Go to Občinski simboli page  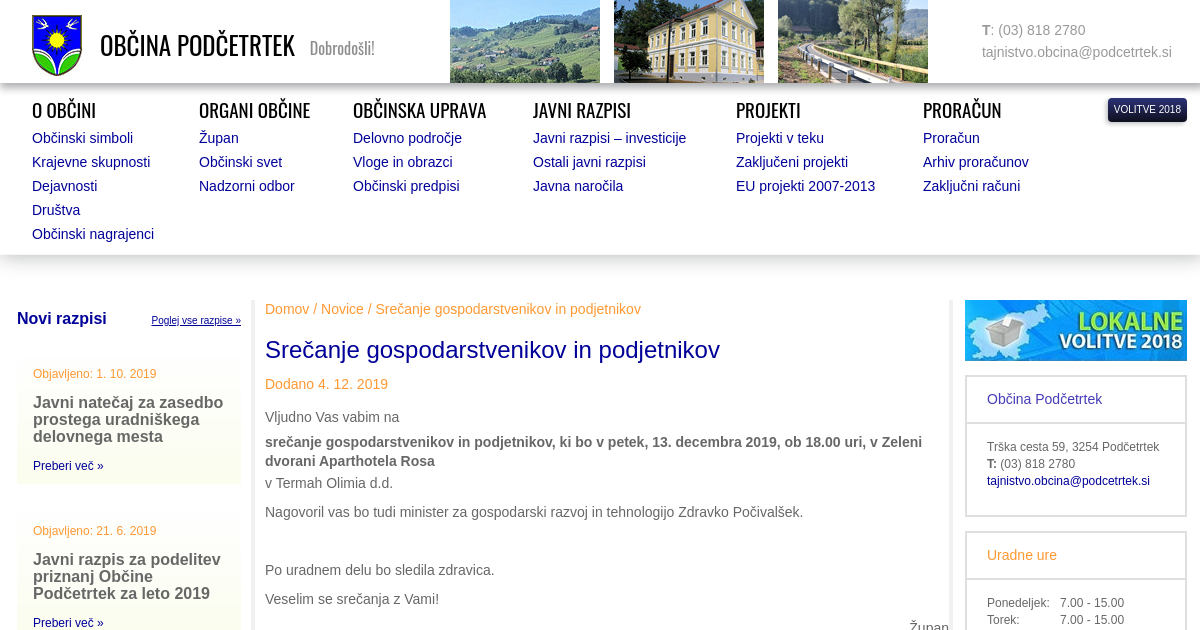[82, 138]
